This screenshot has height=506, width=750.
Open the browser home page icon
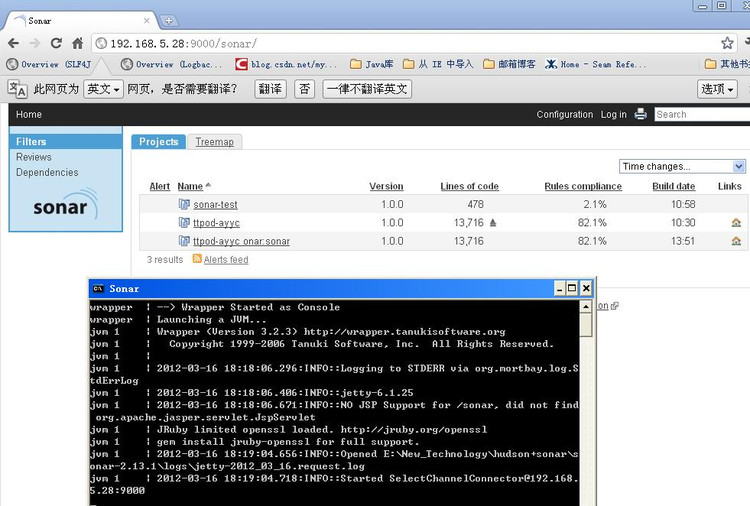tap(77, 44)
